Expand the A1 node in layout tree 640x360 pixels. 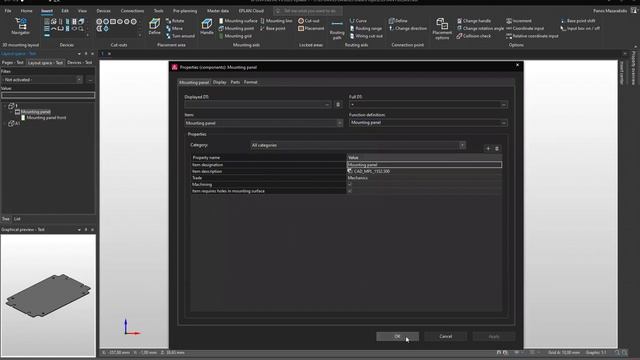5,123
